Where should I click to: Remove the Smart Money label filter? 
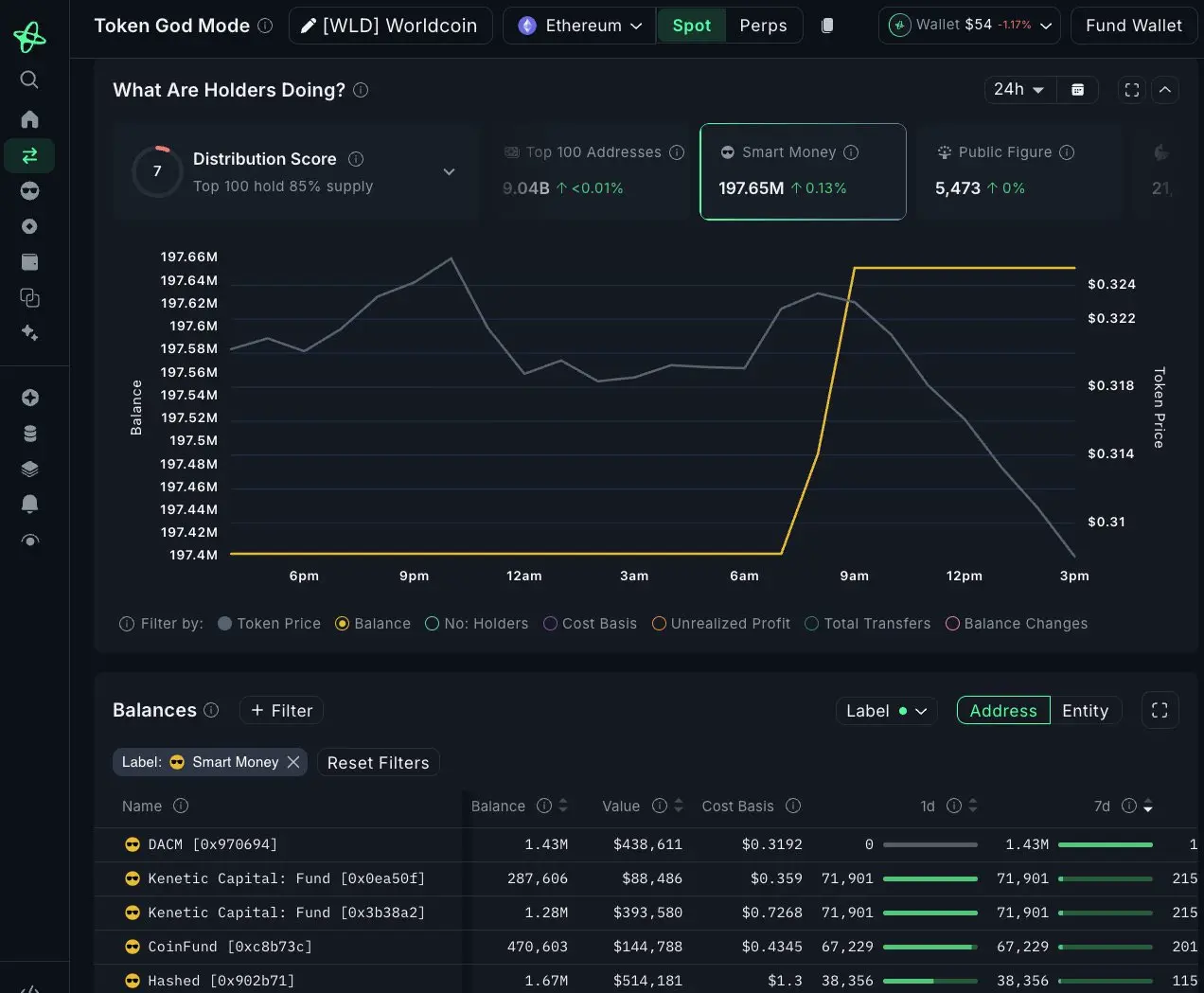(x=293, y=762)
